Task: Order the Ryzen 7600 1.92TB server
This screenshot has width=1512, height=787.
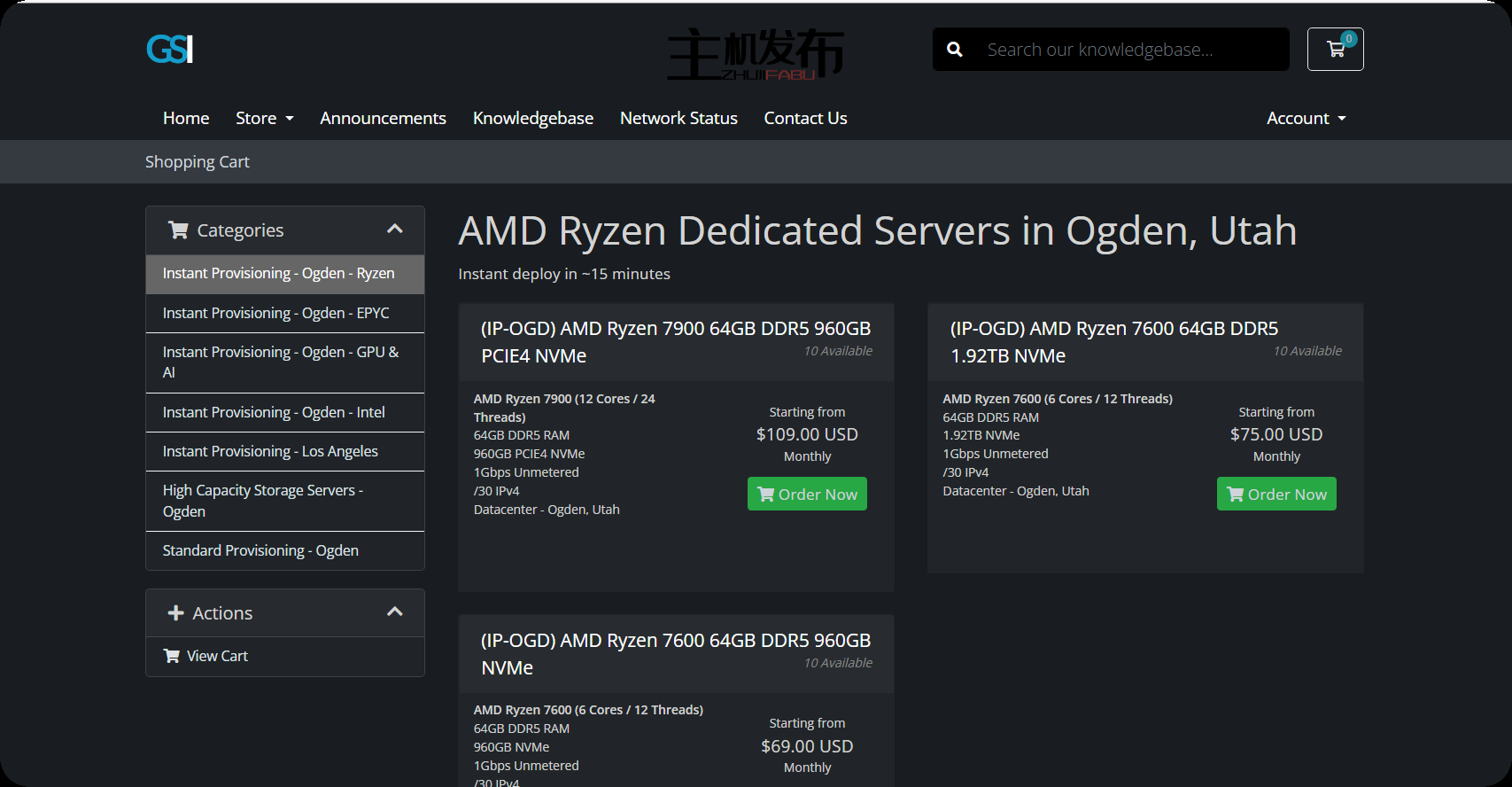Action: (1276, 495)
